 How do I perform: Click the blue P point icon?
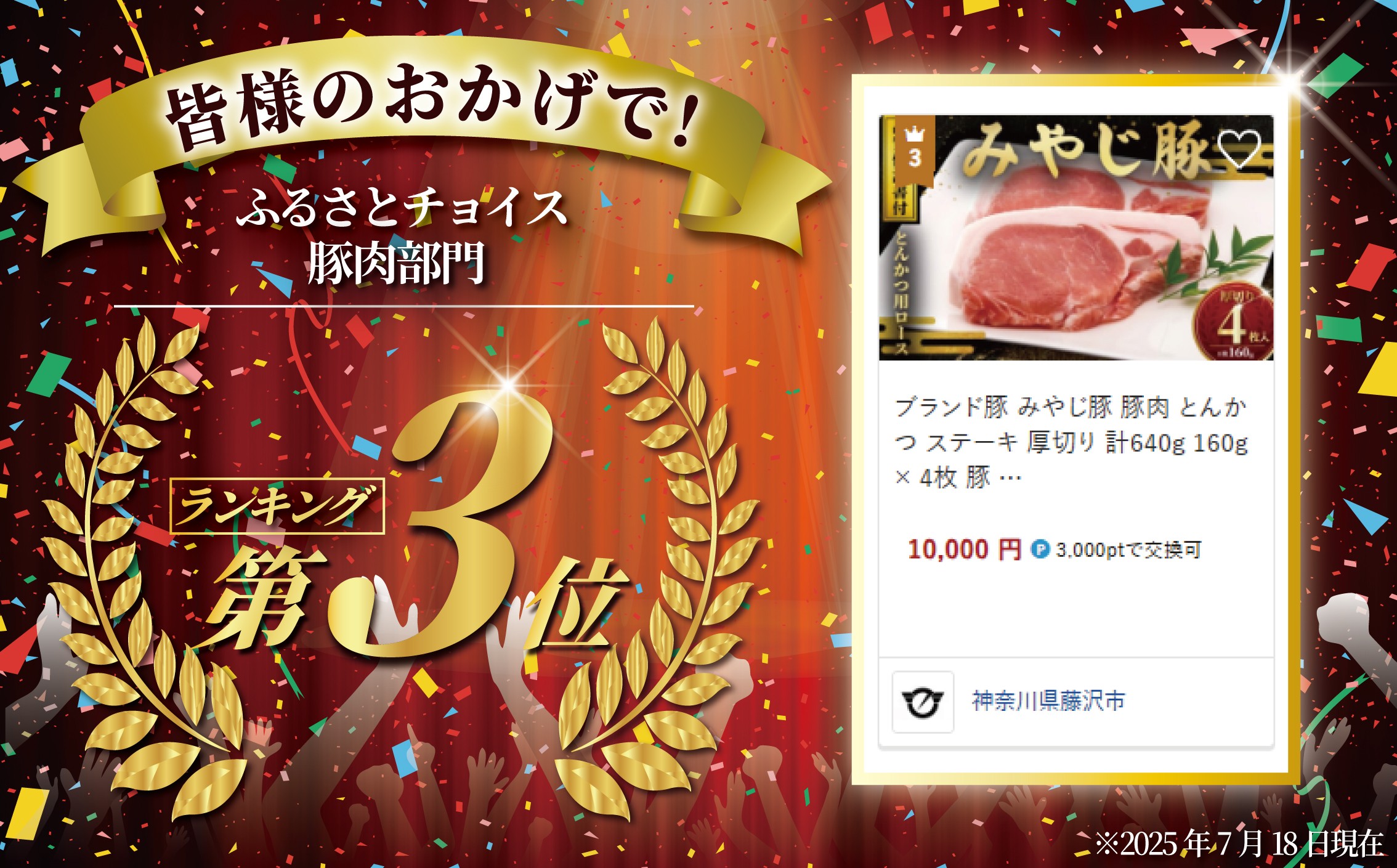coord(1040,549)
